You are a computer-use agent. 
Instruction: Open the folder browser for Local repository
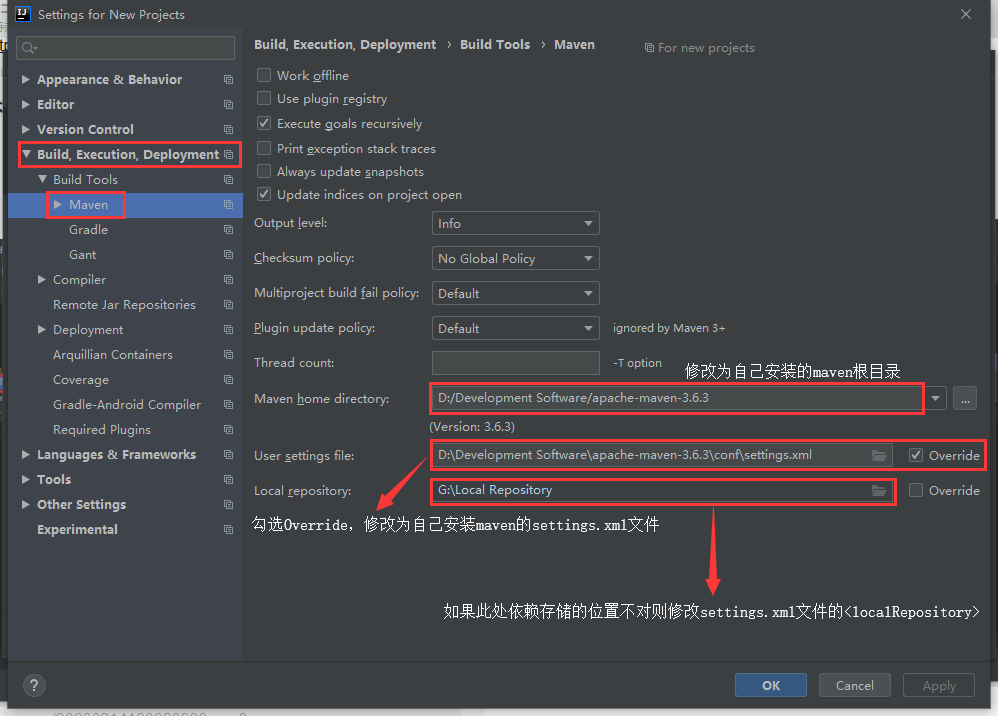tap(879, 490)
